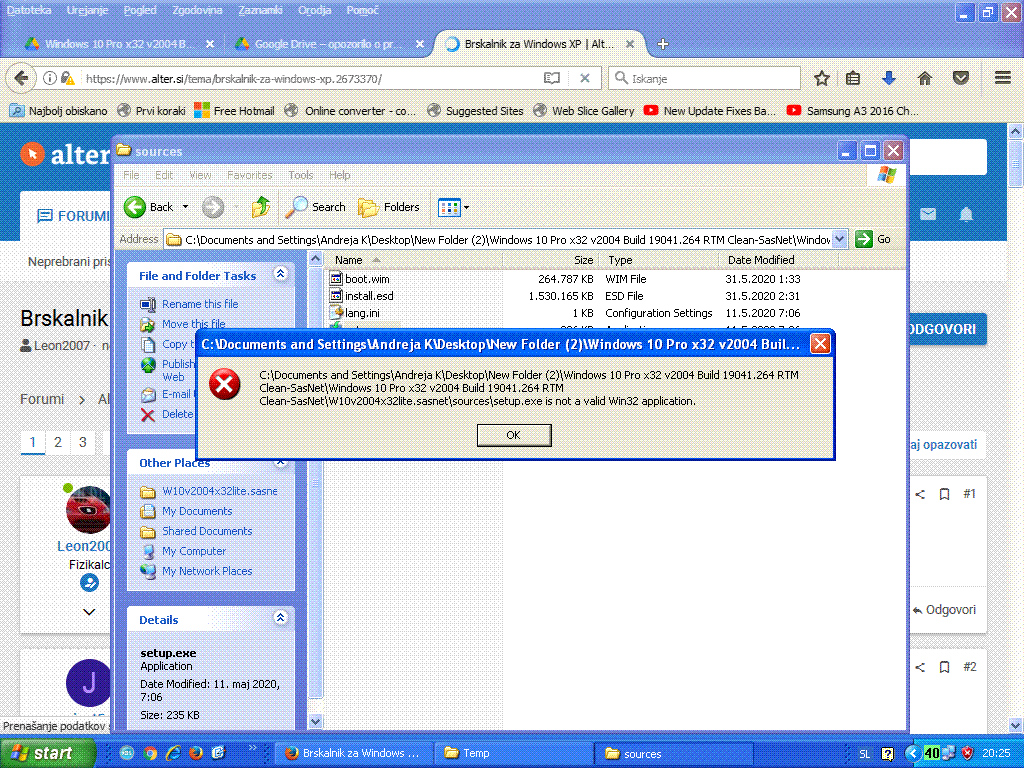The image size is (1024, 768).
Task: Expand the Views dropdown arrow
Action: [466, 208]
